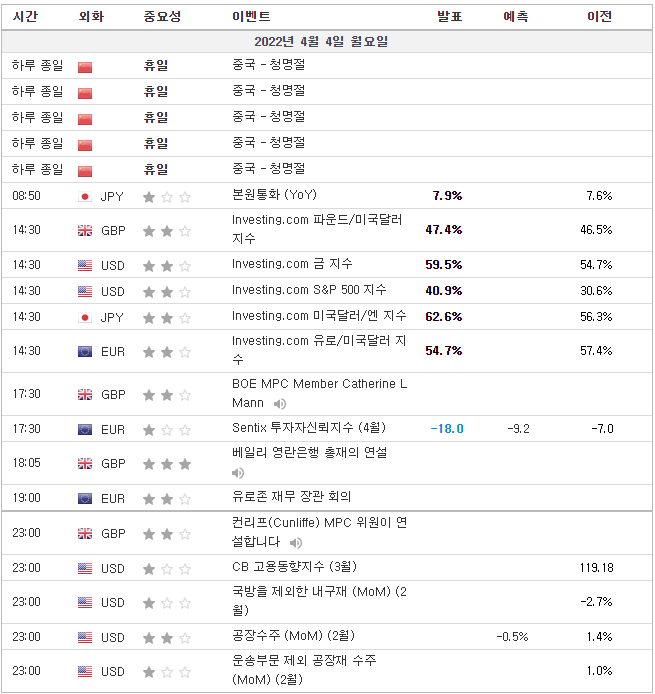This screenshot has width=655, height=694.
Task: Click importance stars in 유로존 재무 장관 회의 row
Action: click(x=167, y=499)
